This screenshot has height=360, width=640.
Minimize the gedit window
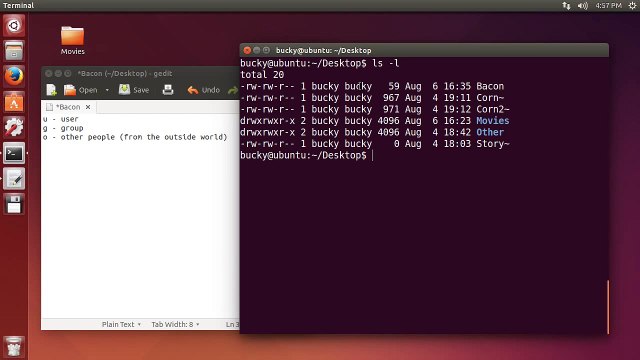58,73
